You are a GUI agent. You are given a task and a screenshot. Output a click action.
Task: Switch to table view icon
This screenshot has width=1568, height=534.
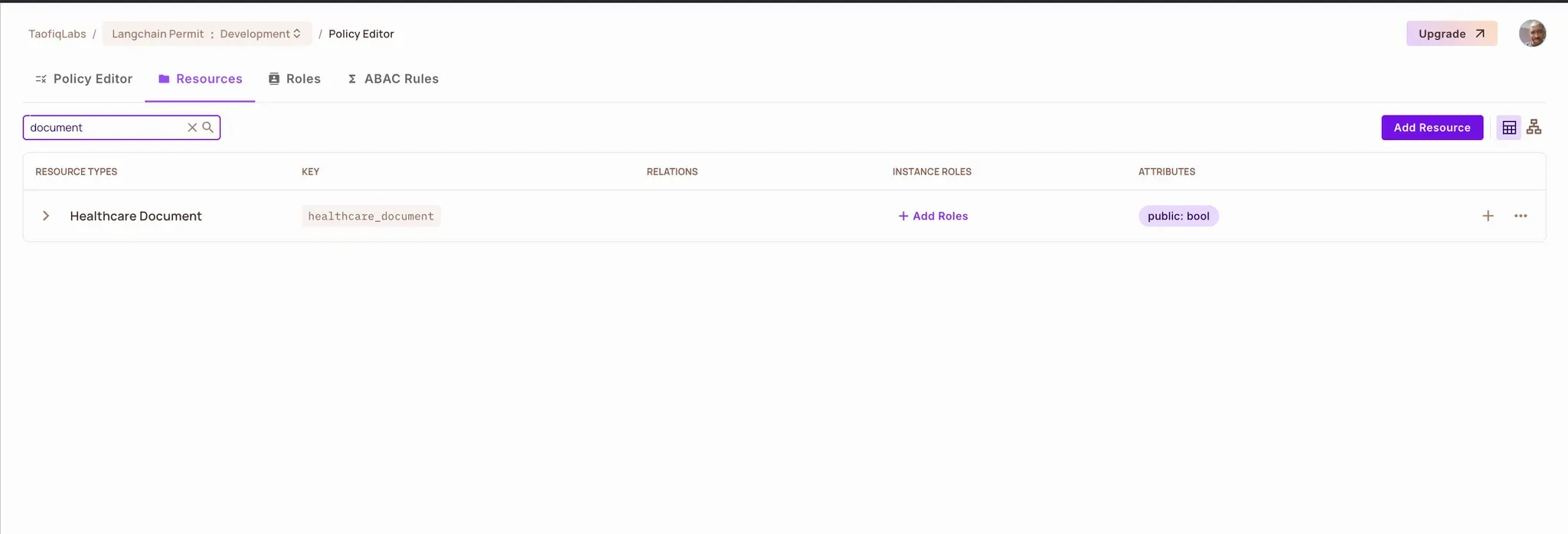1509,128
